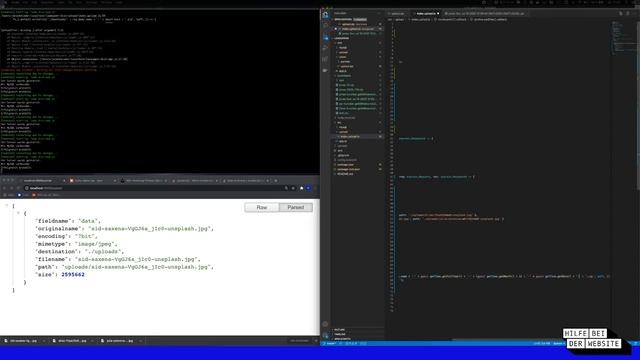Viewport: 640px width, 360px height.
Task: Open the Extensions view in VS Code activity bar
Action: (x=325, y=60)
